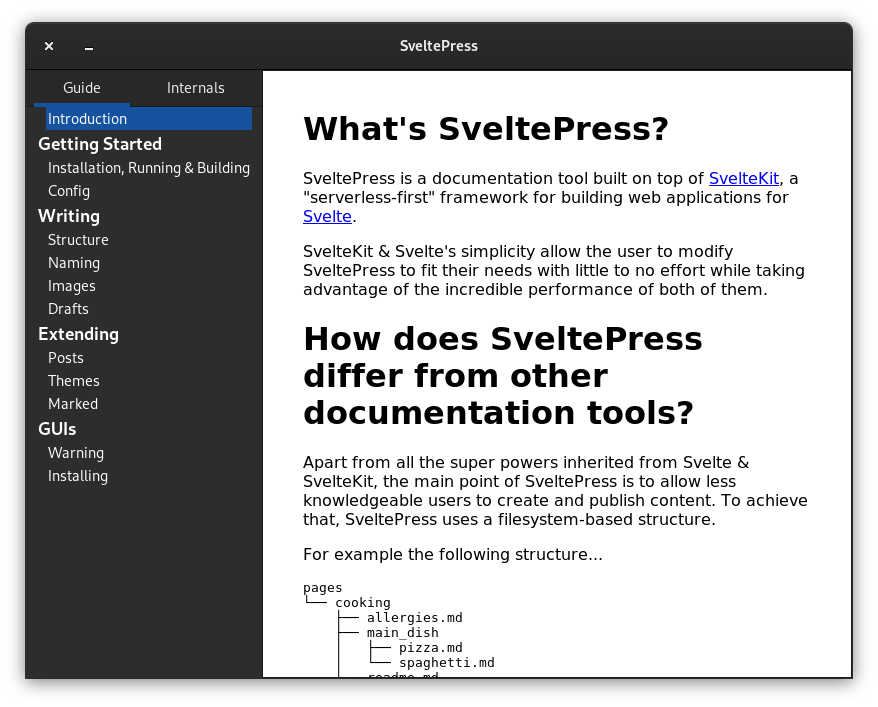
Task: Click allergies.md in the file tree
Action: click(x=414, y=617)
